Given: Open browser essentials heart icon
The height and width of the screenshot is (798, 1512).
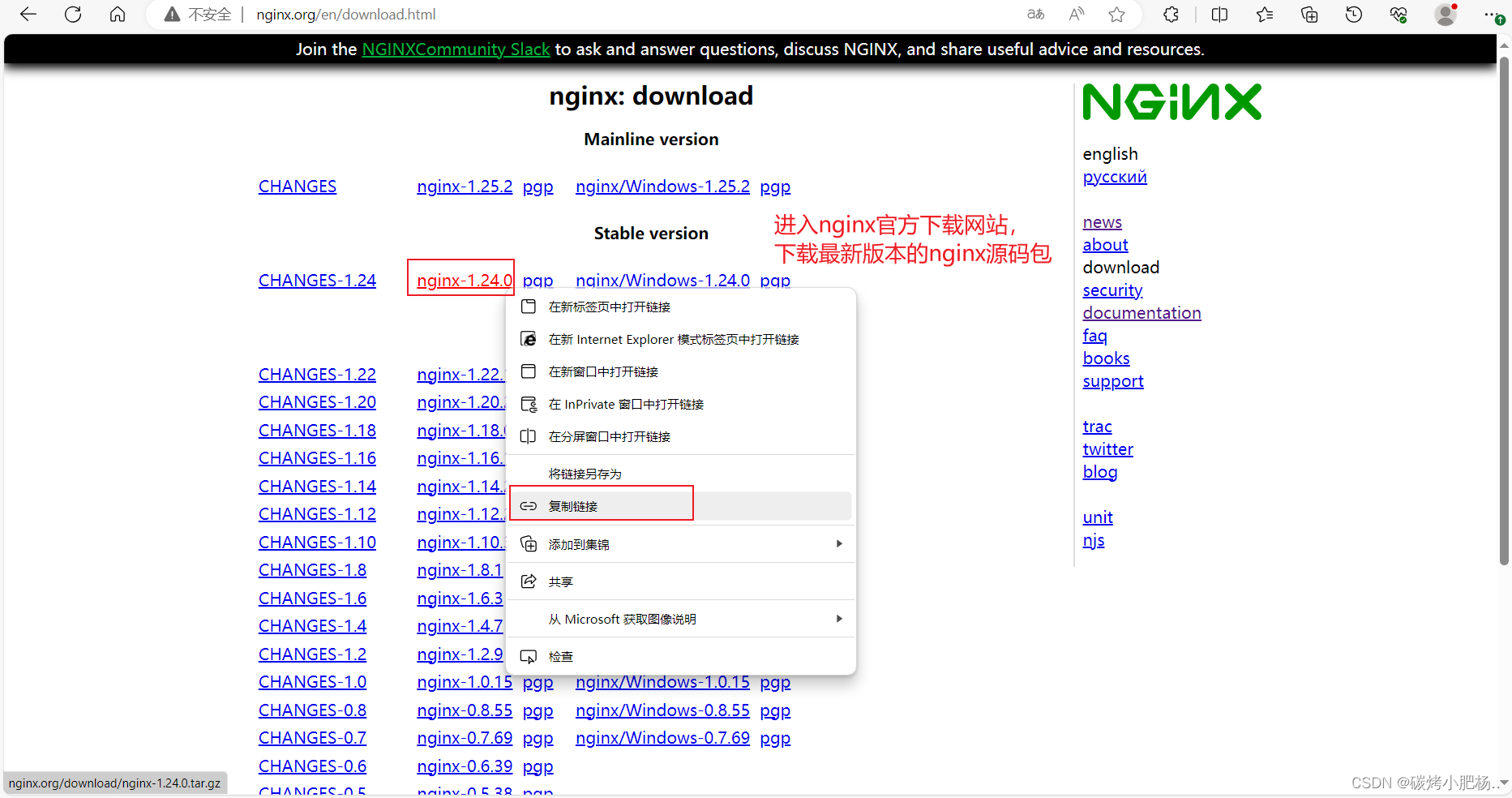Looking at the screenshot, I should point(1398,15).
